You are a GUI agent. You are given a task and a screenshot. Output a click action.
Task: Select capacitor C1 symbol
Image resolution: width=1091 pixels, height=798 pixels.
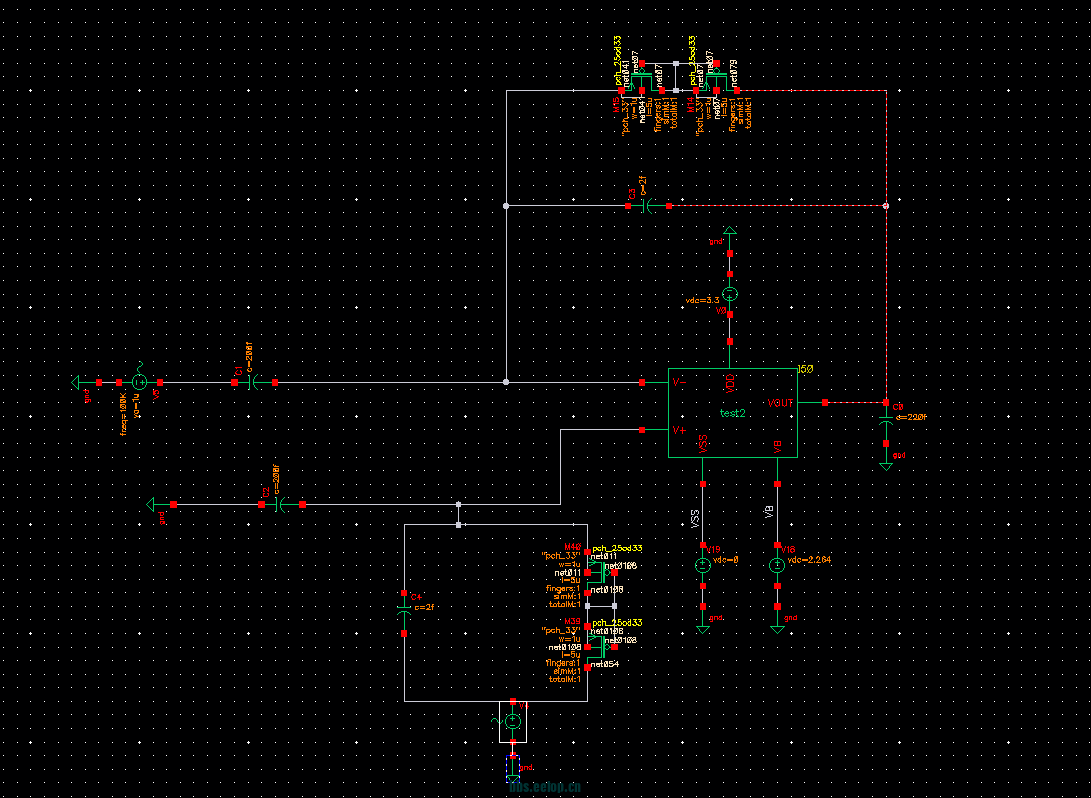[254, 382]
